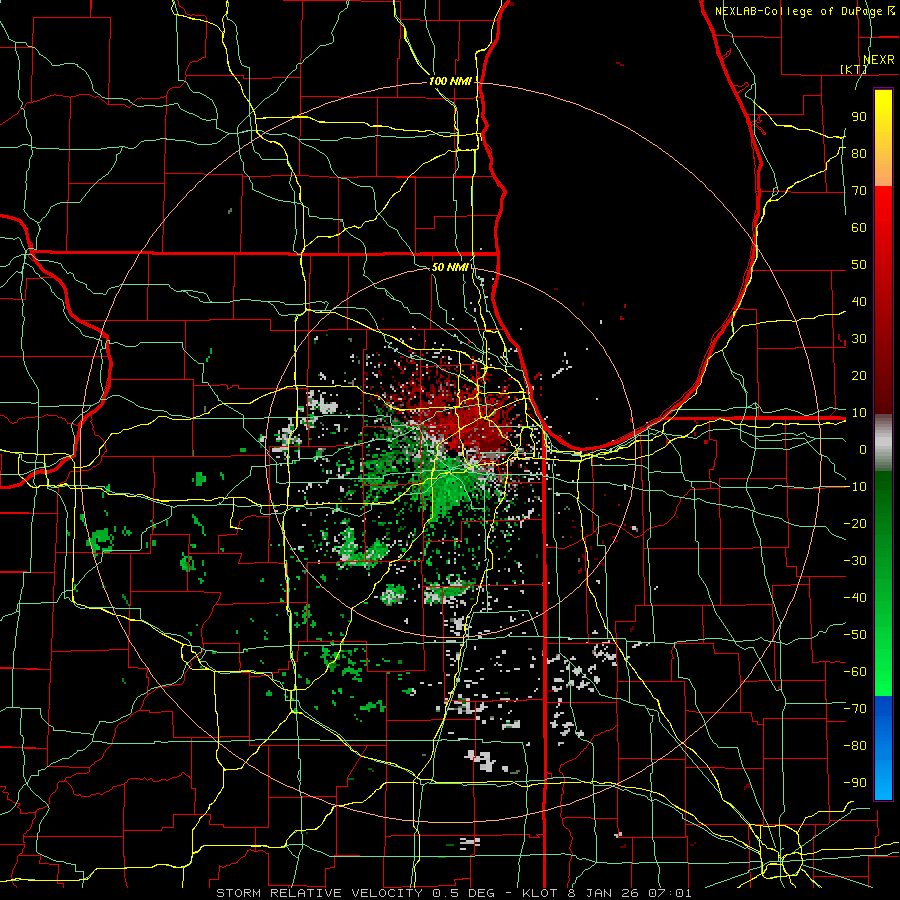Click the 50 NMI range ring label
Screen dimensions: 900x900
[449, 267]
